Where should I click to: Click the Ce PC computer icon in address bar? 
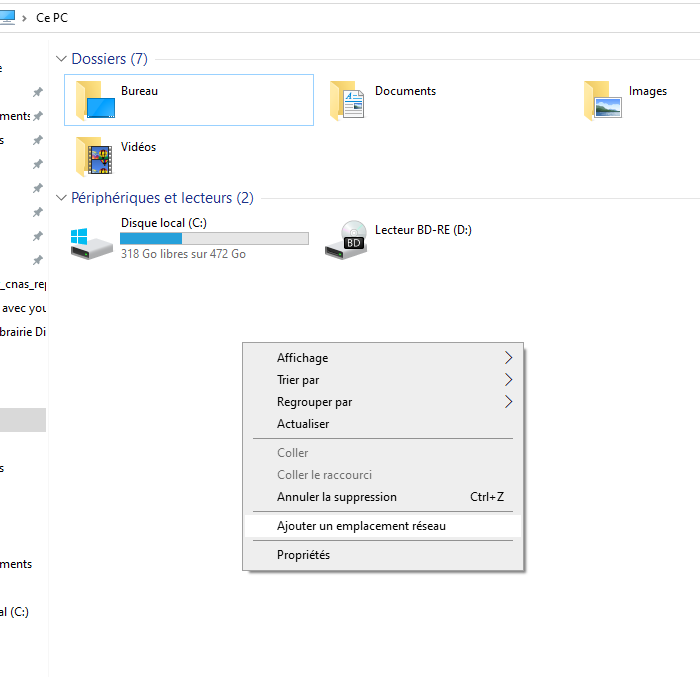(x=6, y=18)
